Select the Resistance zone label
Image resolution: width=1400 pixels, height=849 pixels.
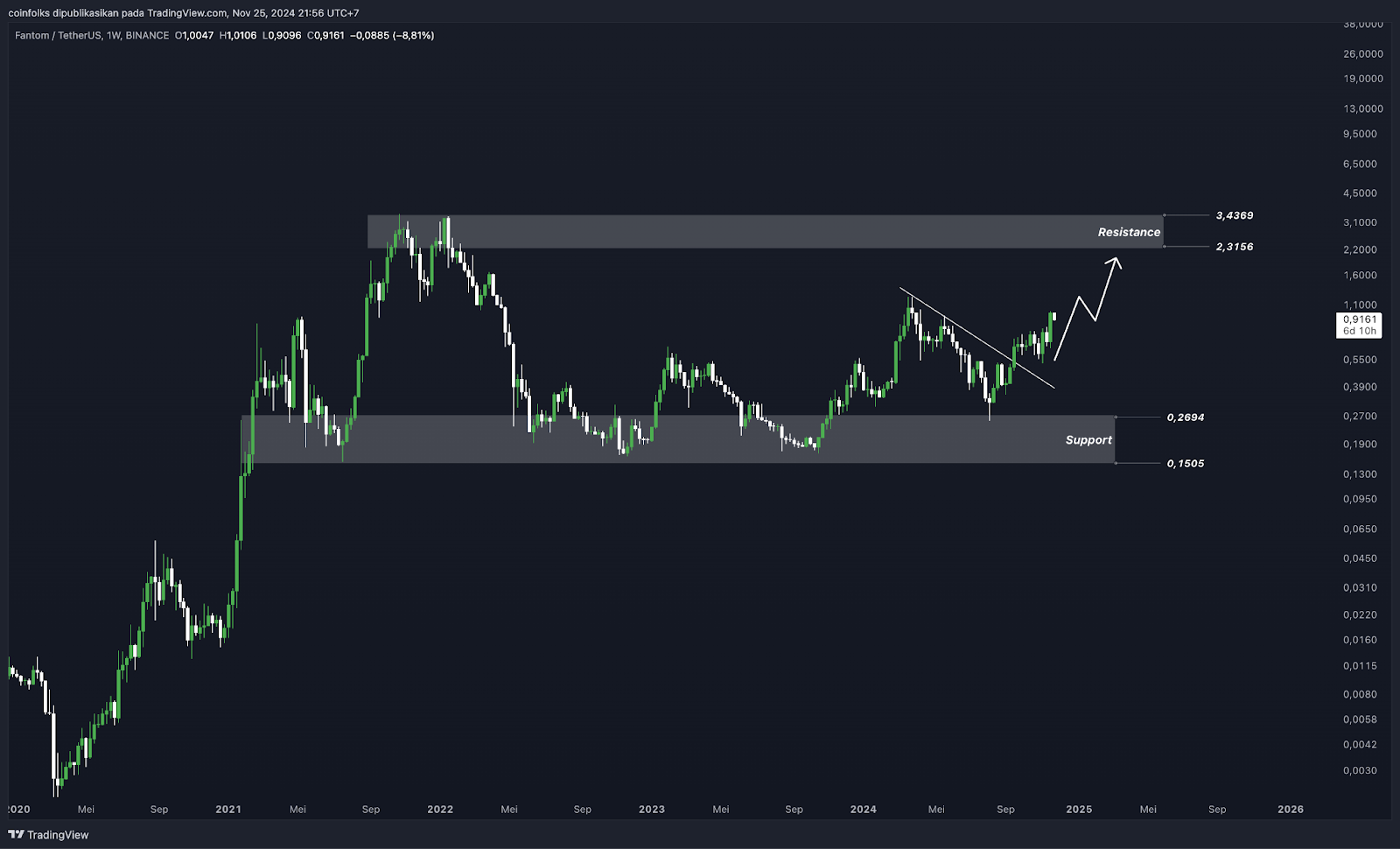1129,232
